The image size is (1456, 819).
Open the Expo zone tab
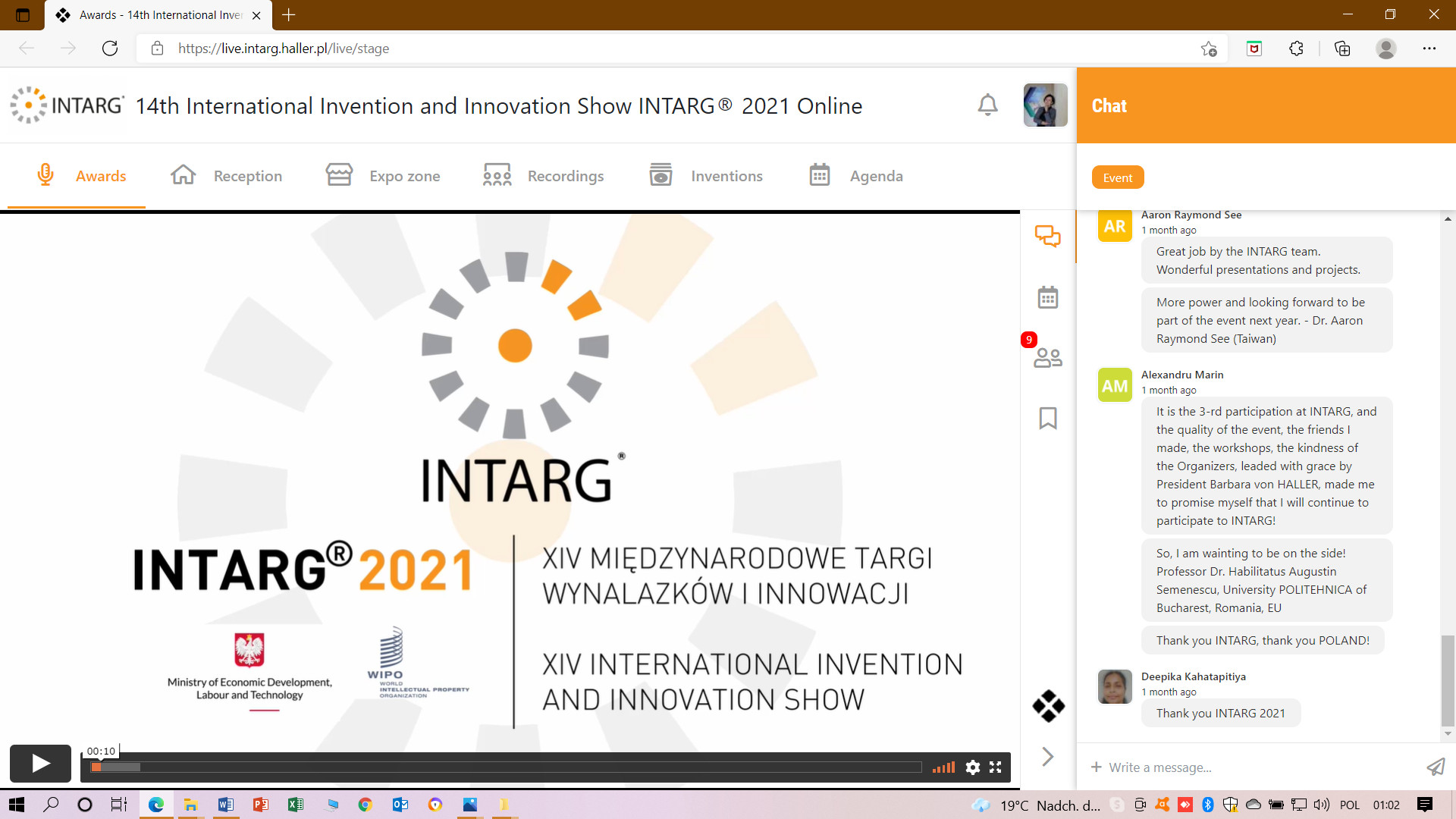[x=383, y=176]
